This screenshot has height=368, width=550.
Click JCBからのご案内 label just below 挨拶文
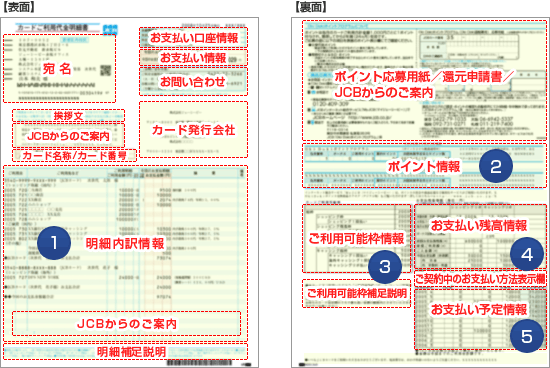pos(68,136)
